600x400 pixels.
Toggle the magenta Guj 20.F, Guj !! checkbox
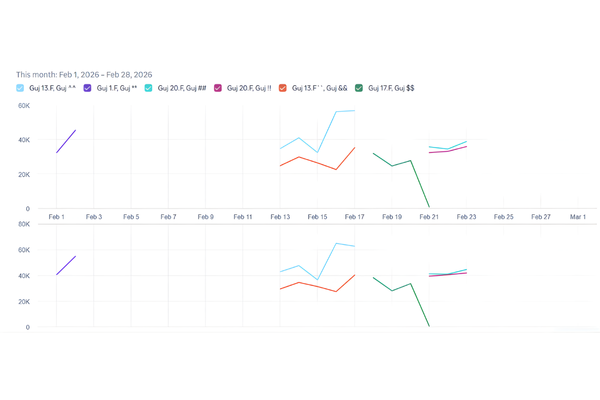click(x=218, y=88)
